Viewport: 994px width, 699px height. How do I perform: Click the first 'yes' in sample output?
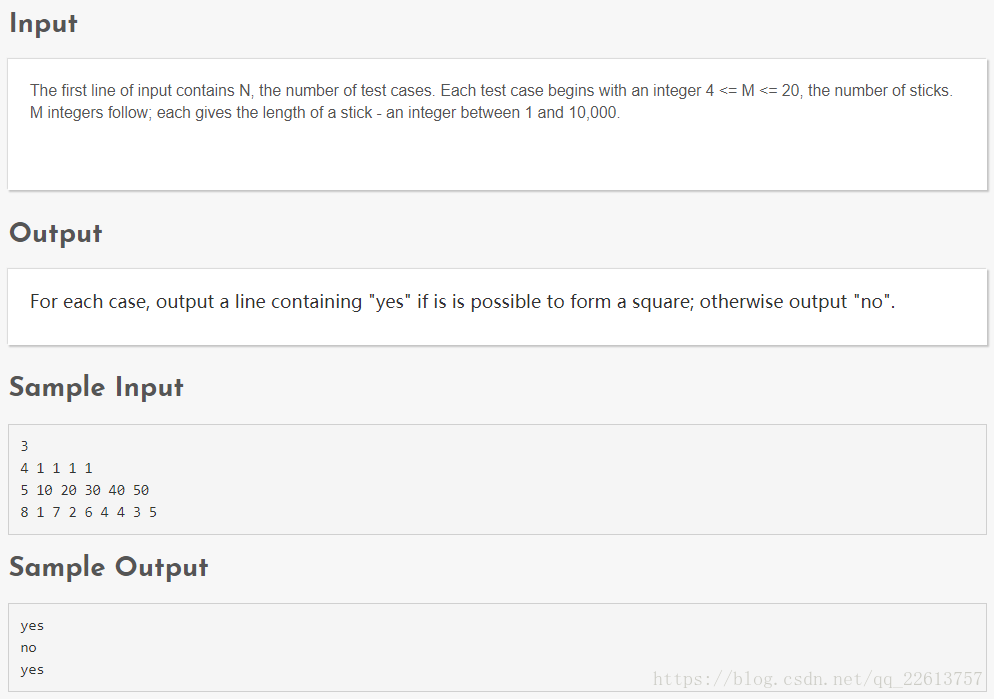pos(32,626)
